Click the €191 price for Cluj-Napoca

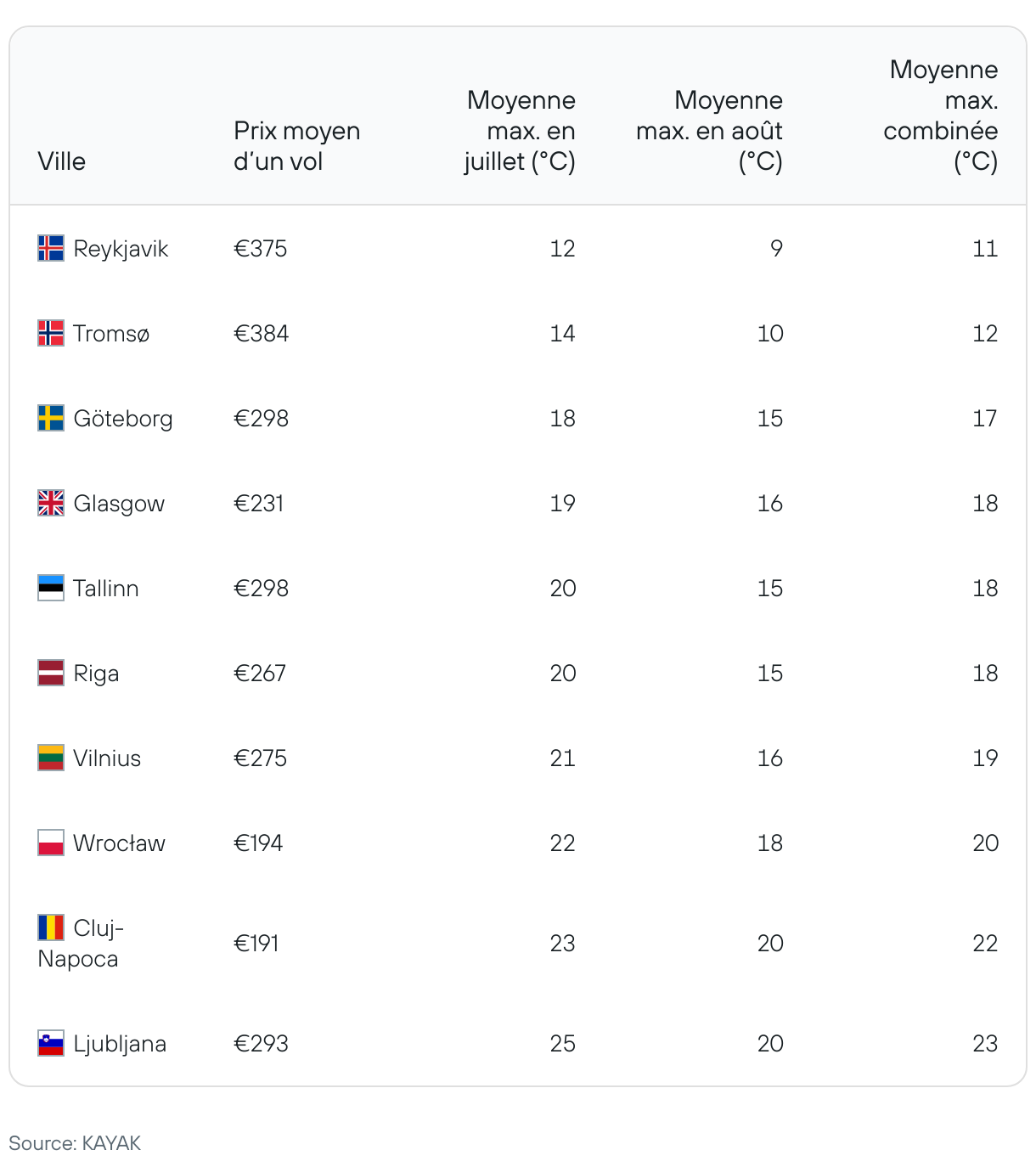pos(256,943)
